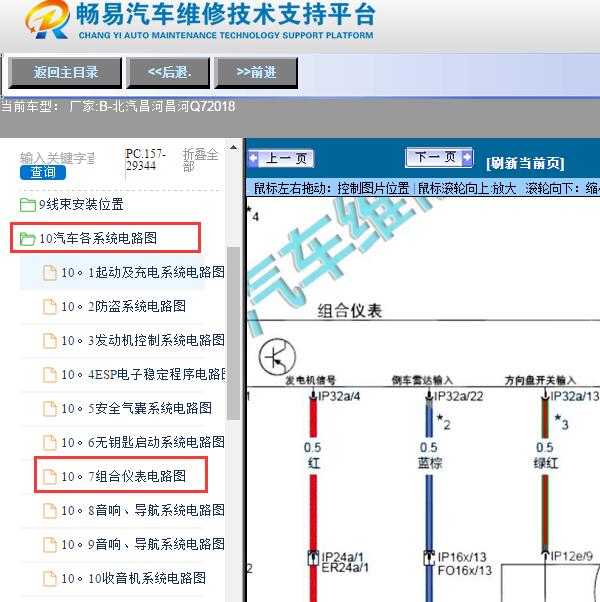Click the IP24a/1 connector label
The height and width of the screenshot is (602, 600).
click(x=342, y=557)
